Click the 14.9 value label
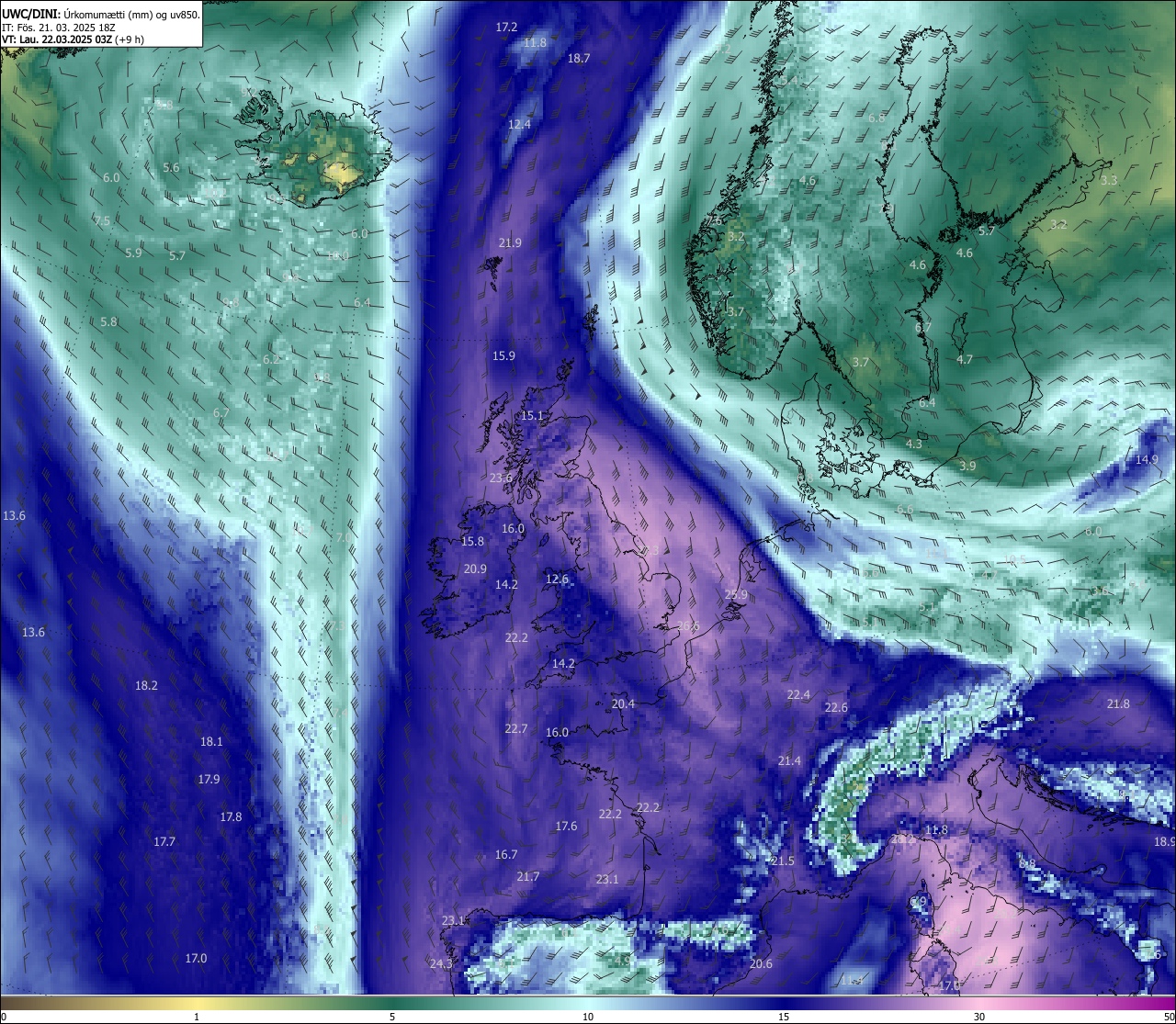 tap(1147, 460)
